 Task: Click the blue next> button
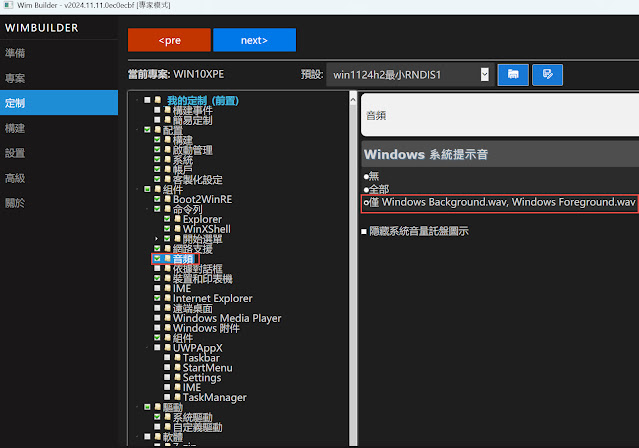[x=254, y=40]
